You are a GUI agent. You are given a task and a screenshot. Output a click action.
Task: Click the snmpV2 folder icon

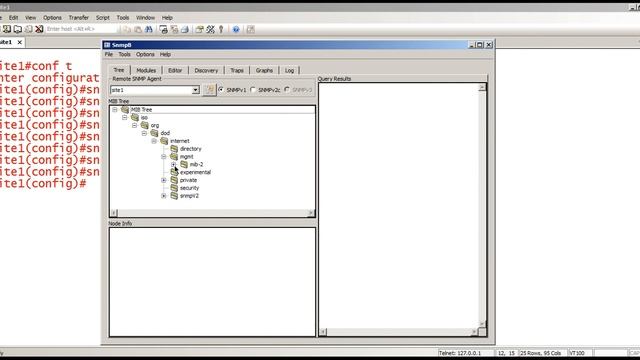point(174,196)
